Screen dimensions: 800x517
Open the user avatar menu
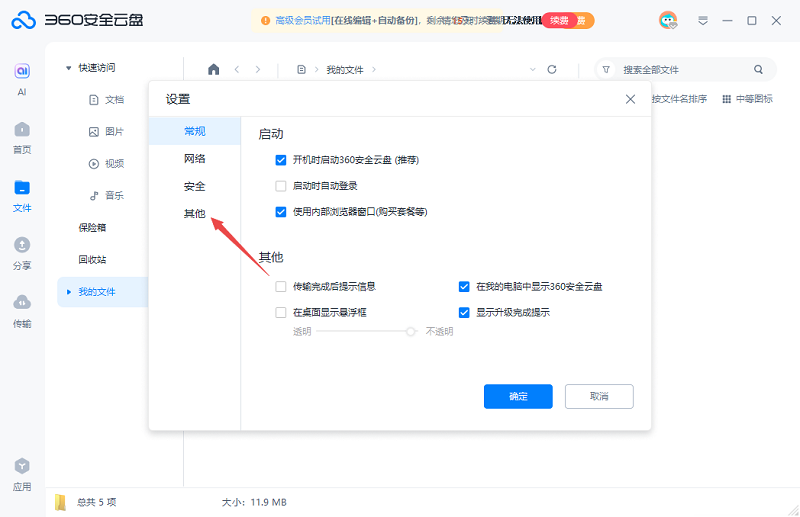pos(668,20)
